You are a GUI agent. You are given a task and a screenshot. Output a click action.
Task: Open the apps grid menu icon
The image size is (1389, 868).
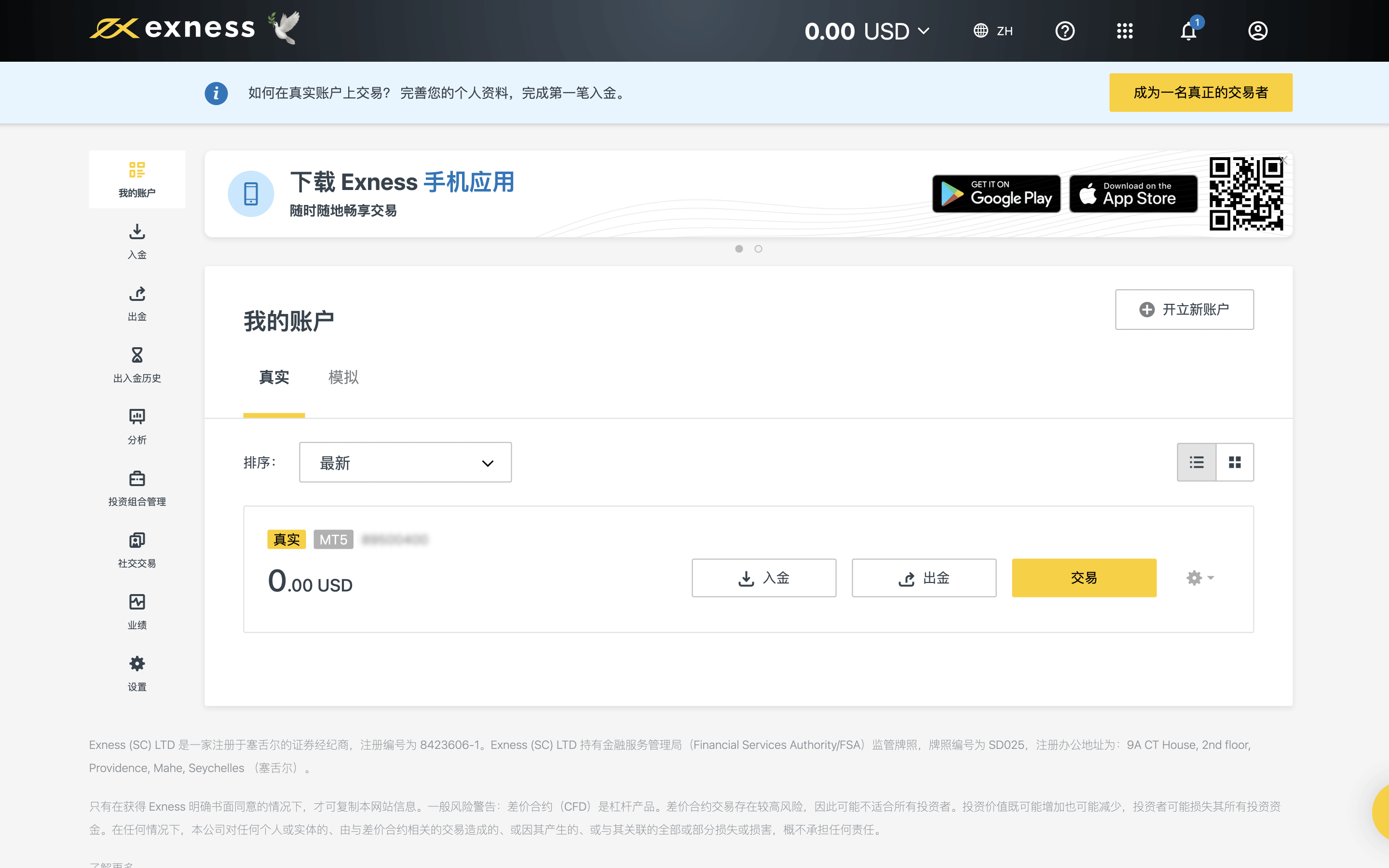pyautogui.click(x=1124, y=31)
